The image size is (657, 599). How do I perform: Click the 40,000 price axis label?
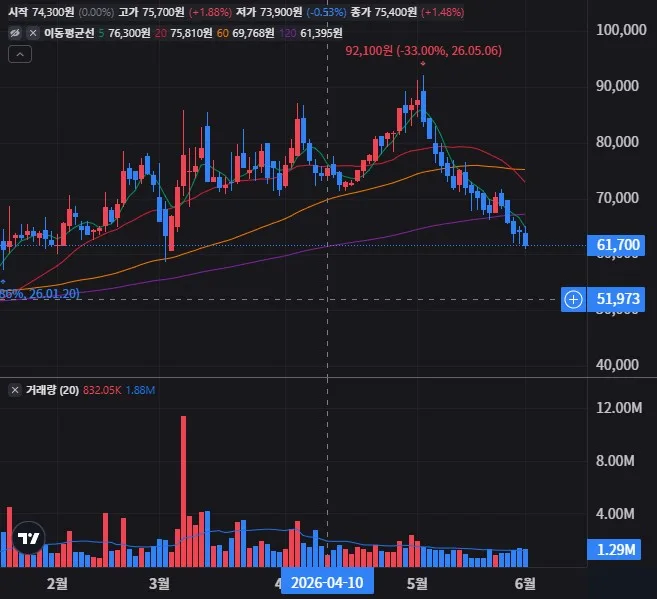pyautogui.click(x=617, y=364)
